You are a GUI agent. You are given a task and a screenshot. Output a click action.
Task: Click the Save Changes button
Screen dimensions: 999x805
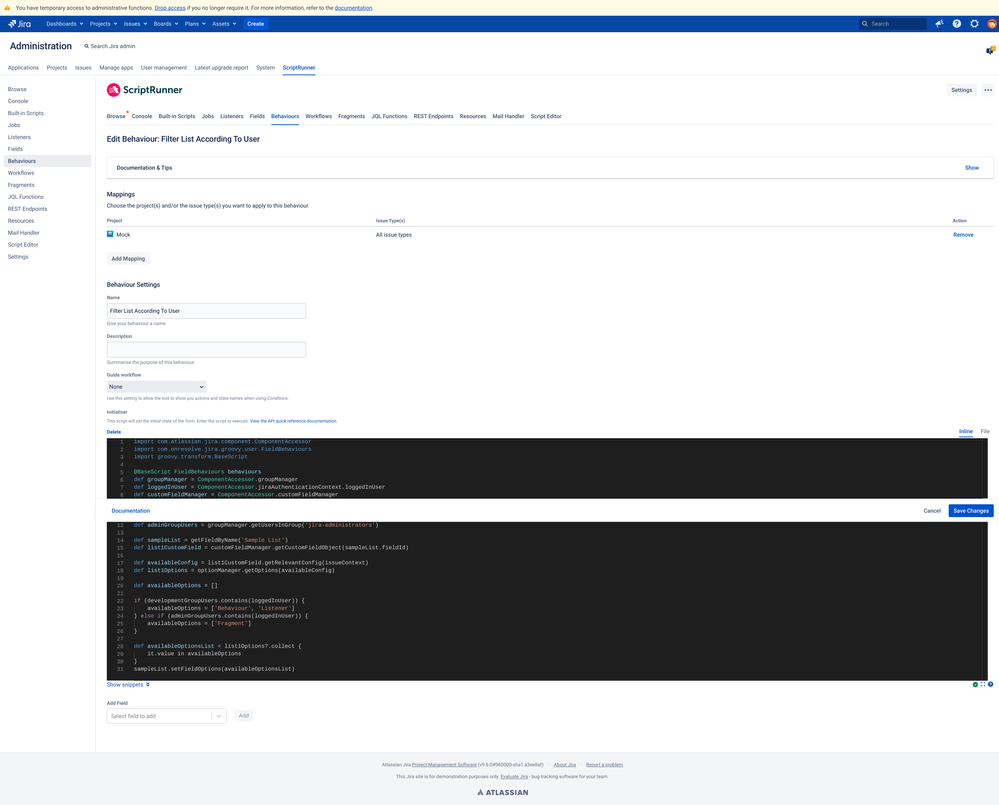[969, 510]
